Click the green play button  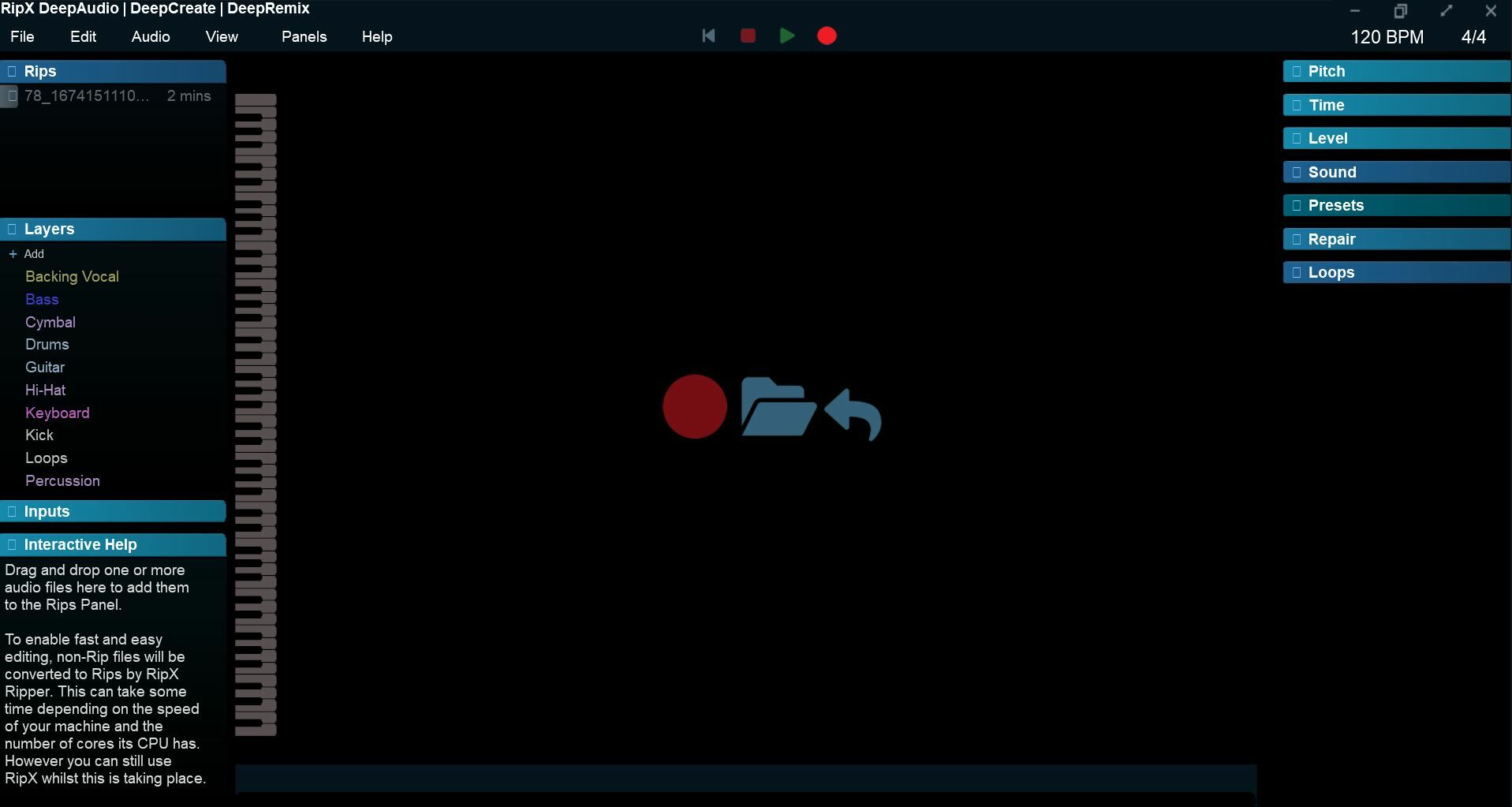tap(786, 35)
